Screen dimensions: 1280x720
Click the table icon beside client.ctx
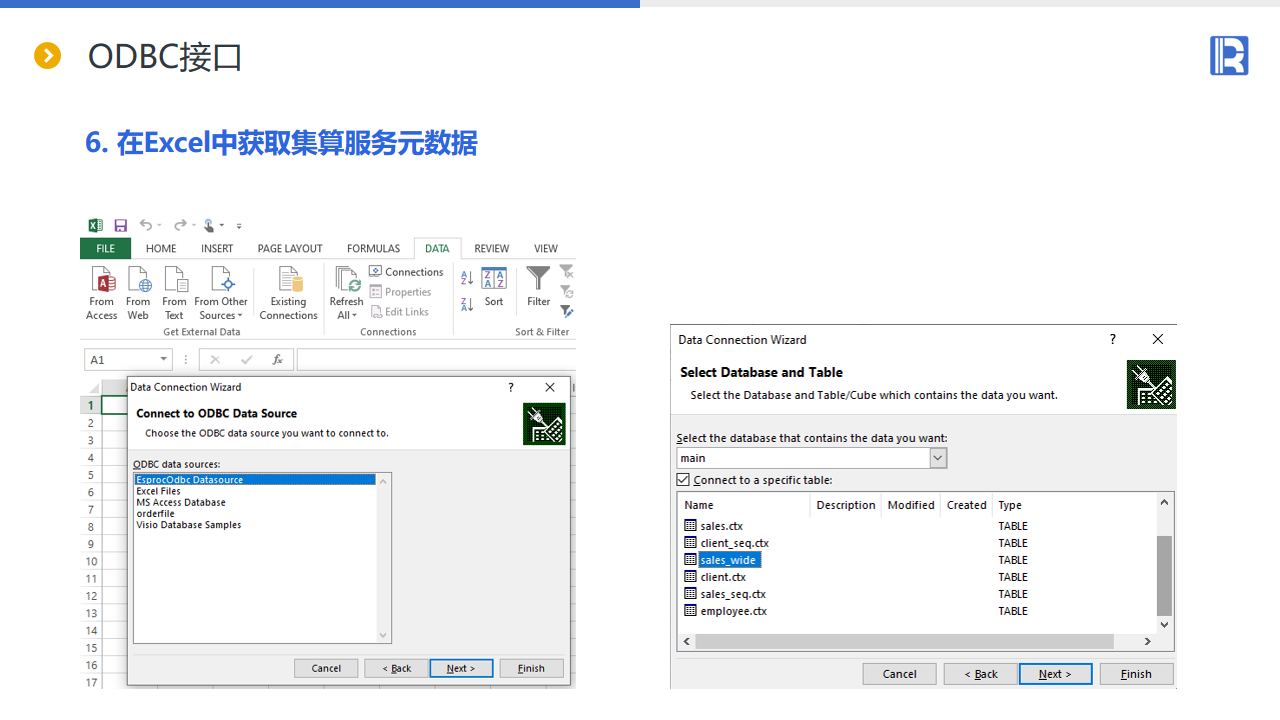(690, 577)
